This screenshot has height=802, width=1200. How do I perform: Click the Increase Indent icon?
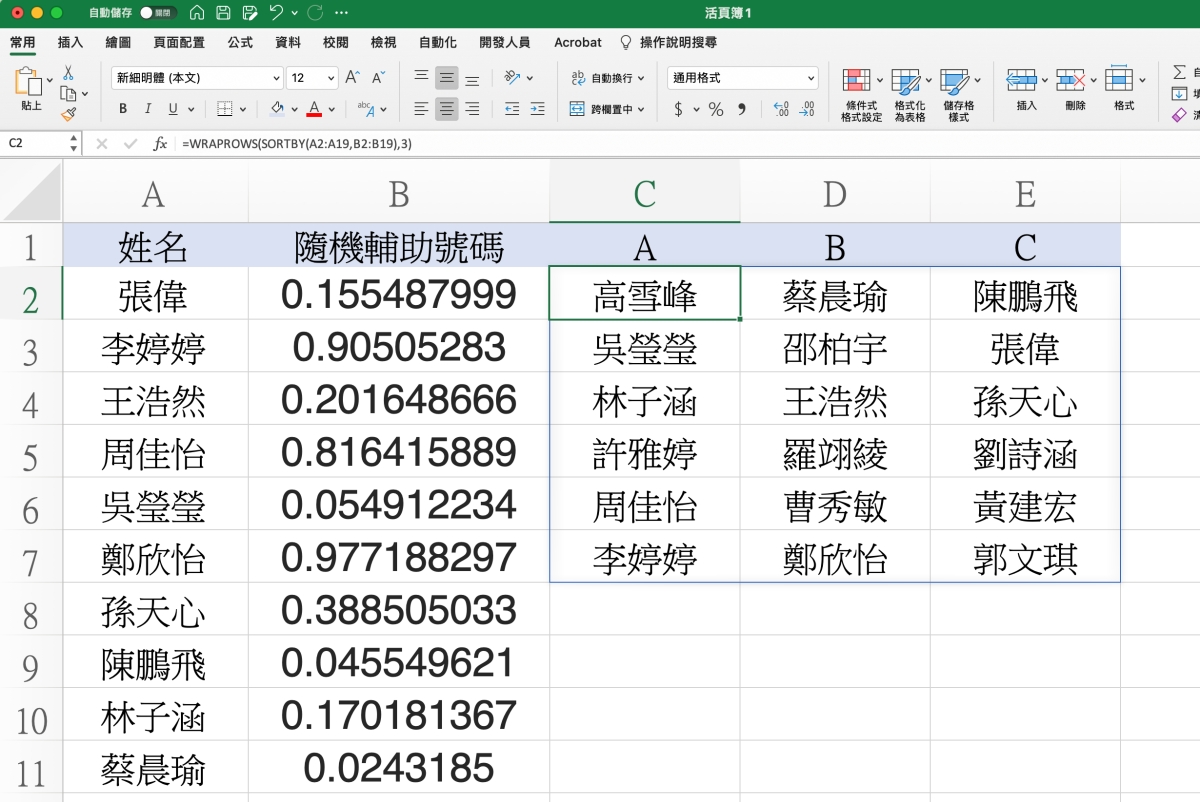537,109
